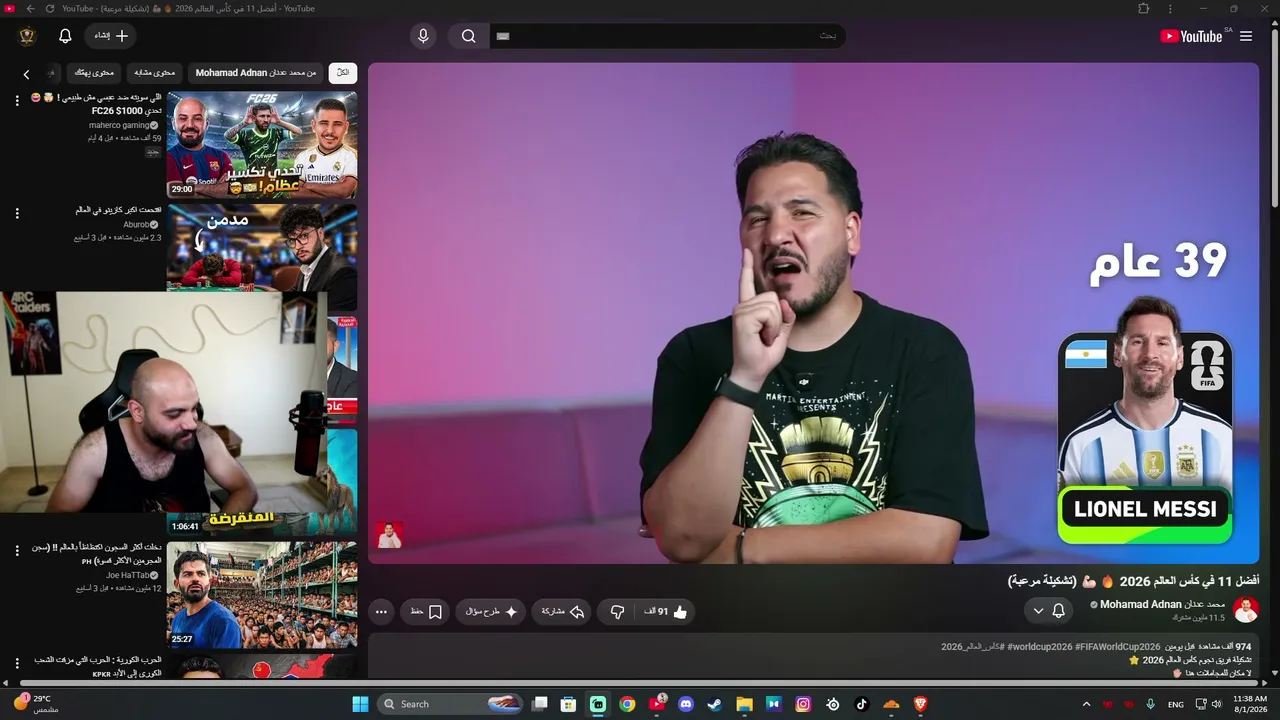This screenshot has width=1280, height=720.
Task: Launch Google Chrome from the taskbar
Action: tap(627, 704)
